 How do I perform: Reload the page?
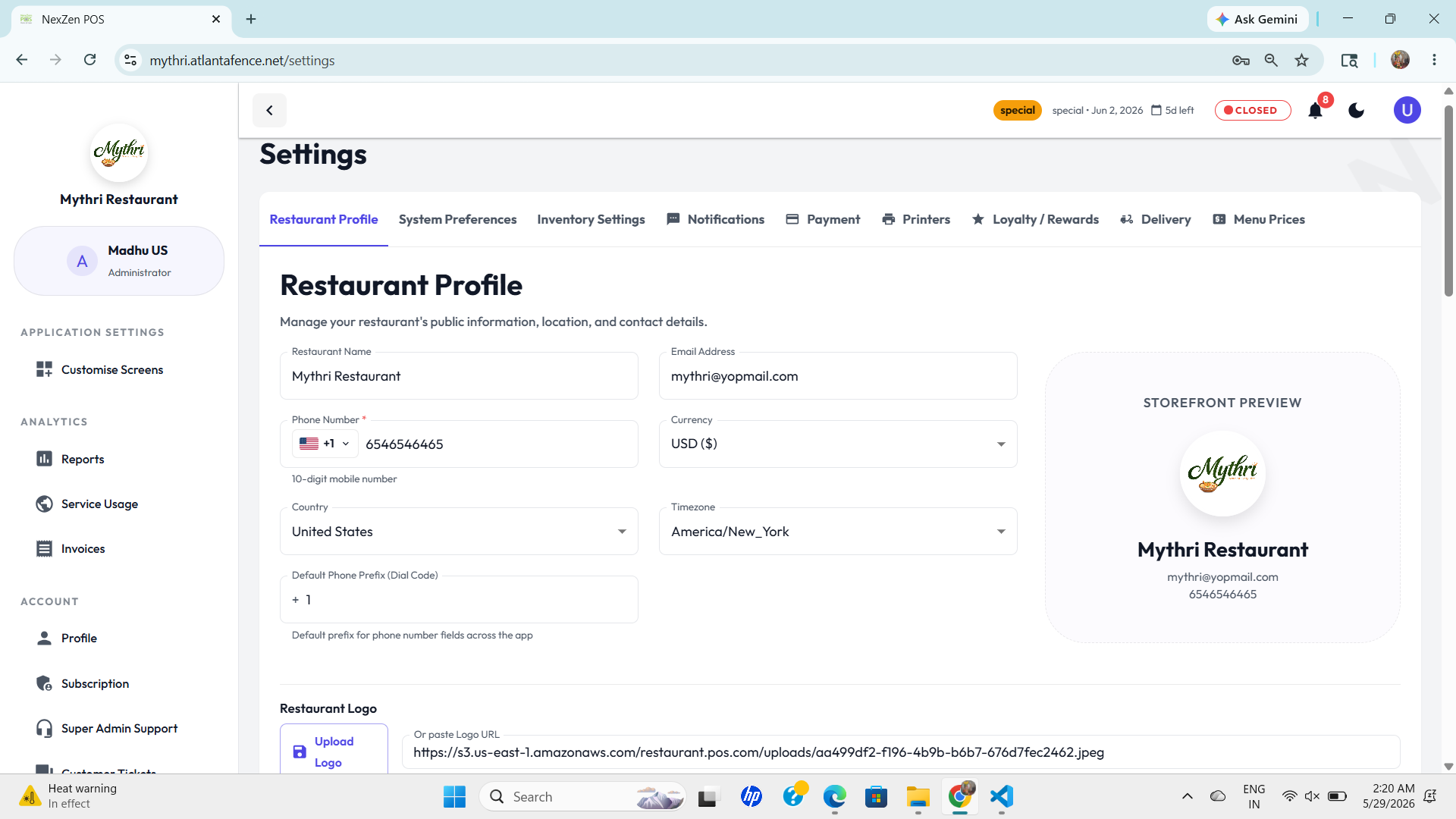coord(89,60)
